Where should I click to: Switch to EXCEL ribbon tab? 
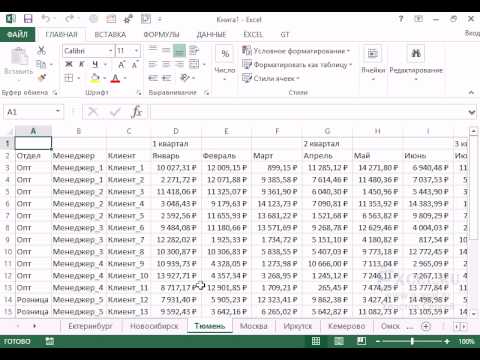[253, 35]
